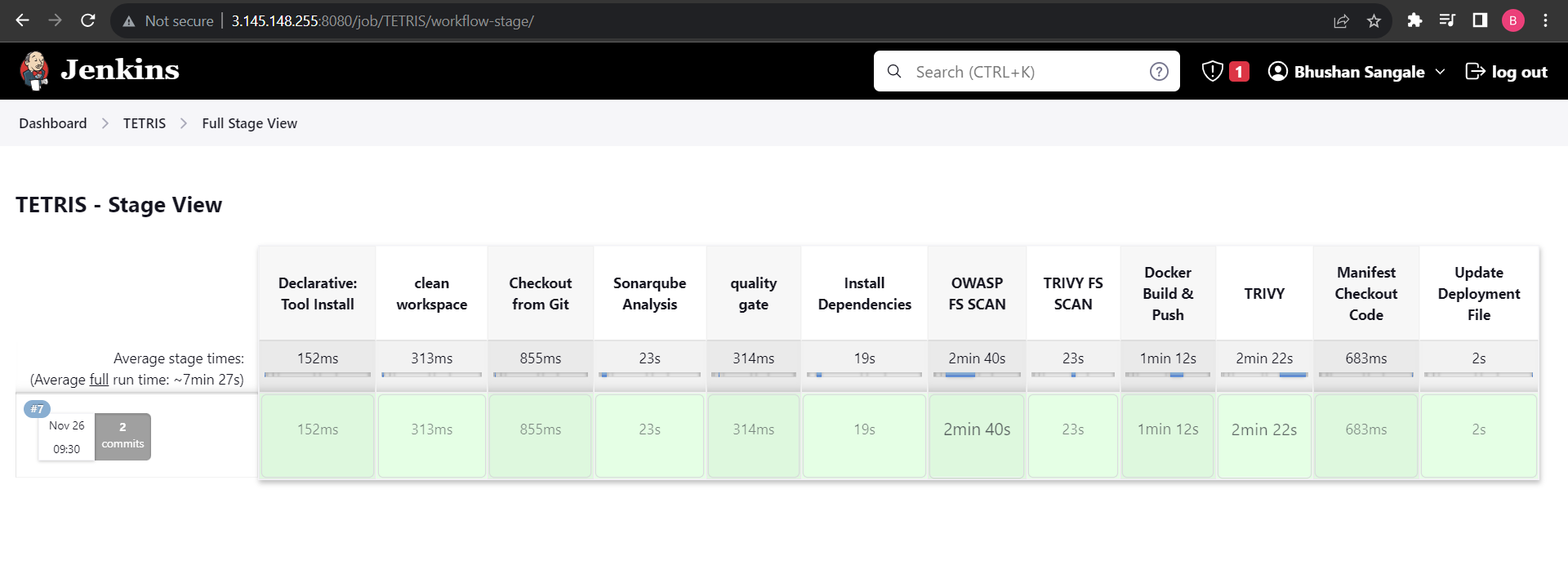Open the Chrome profile avatar B
Screen dimensions: 1568x565
pos(1513,20)
